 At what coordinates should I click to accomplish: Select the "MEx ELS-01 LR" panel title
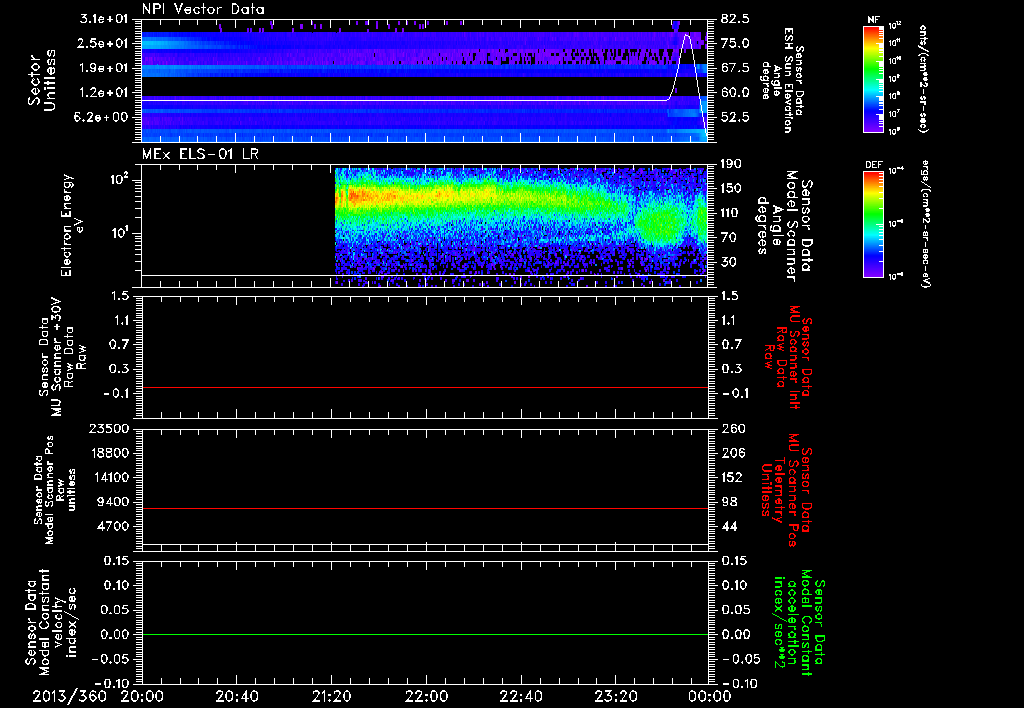200,154
